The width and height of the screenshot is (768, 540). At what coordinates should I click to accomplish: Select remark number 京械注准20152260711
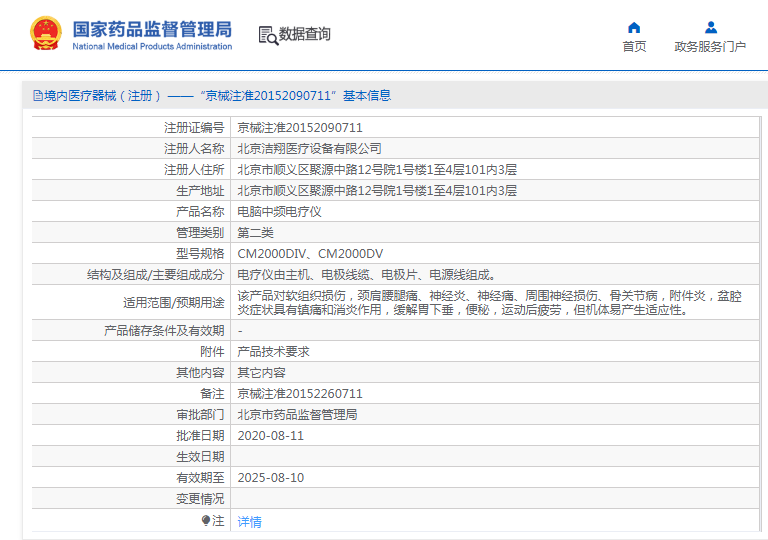[x=300, y=394]
